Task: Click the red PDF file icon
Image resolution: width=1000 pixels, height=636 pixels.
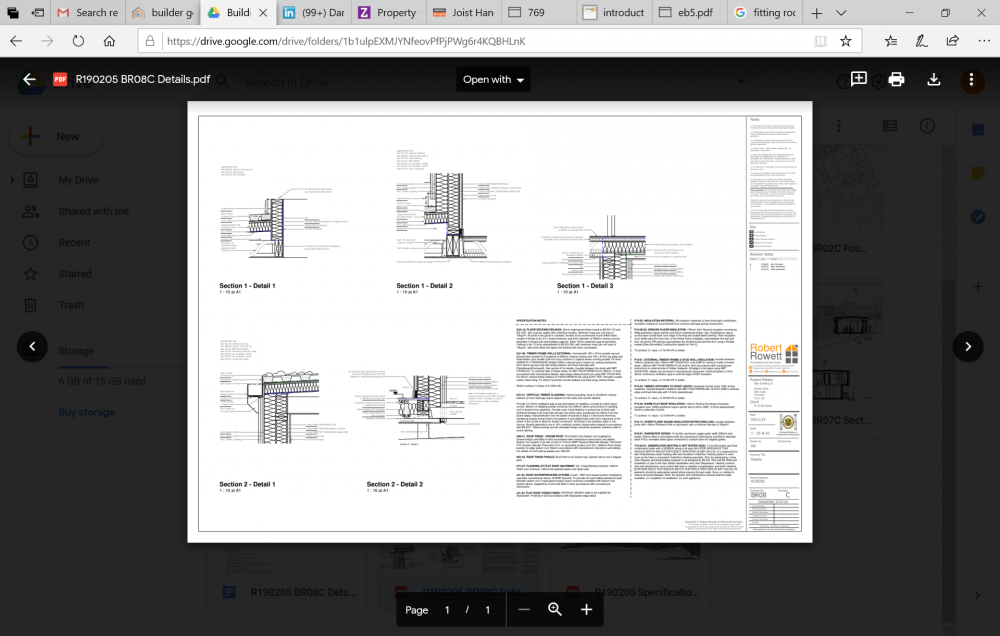Action: [60, 79]
